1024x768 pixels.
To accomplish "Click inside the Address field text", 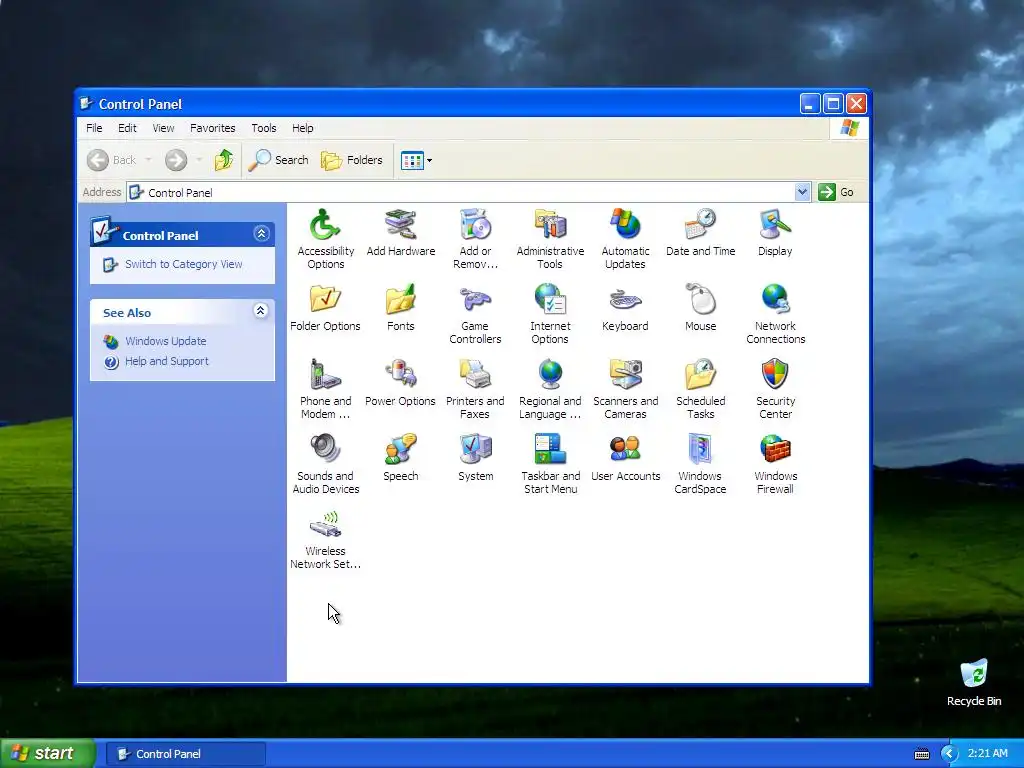I will tap(180, 193).
